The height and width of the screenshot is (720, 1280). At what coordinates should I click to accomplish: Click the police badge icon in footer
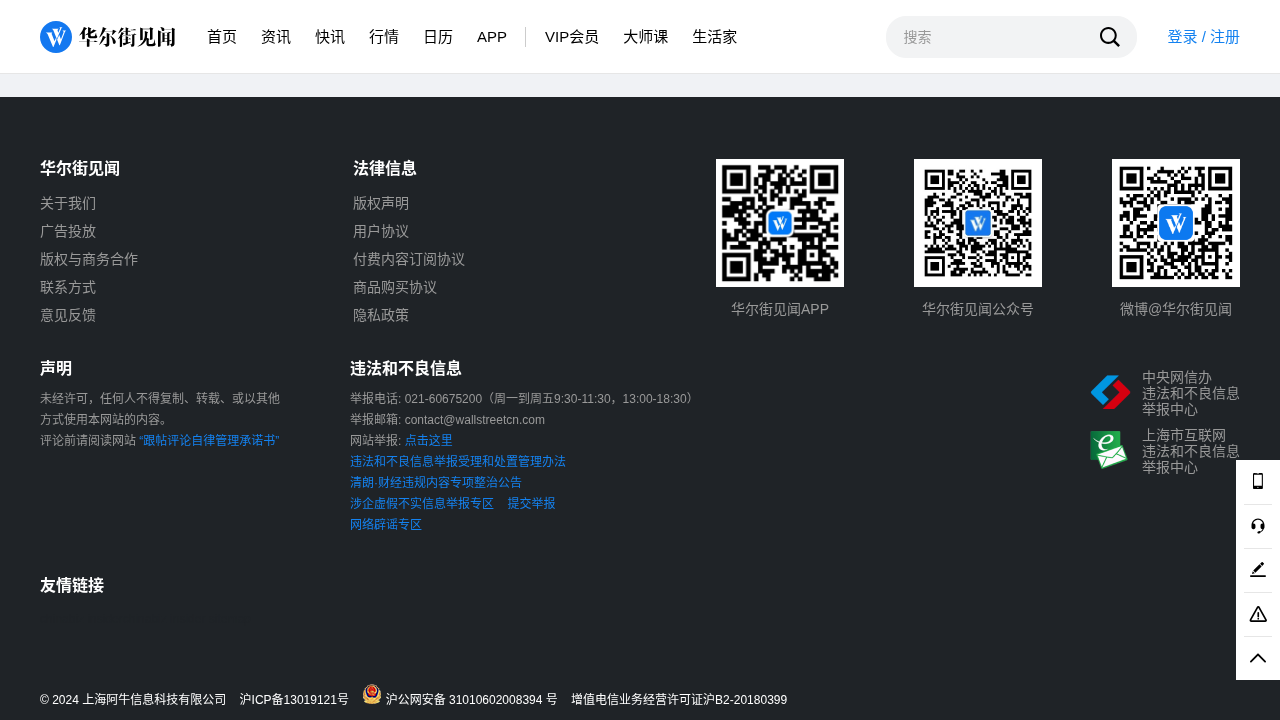click(x=372, y=694)
